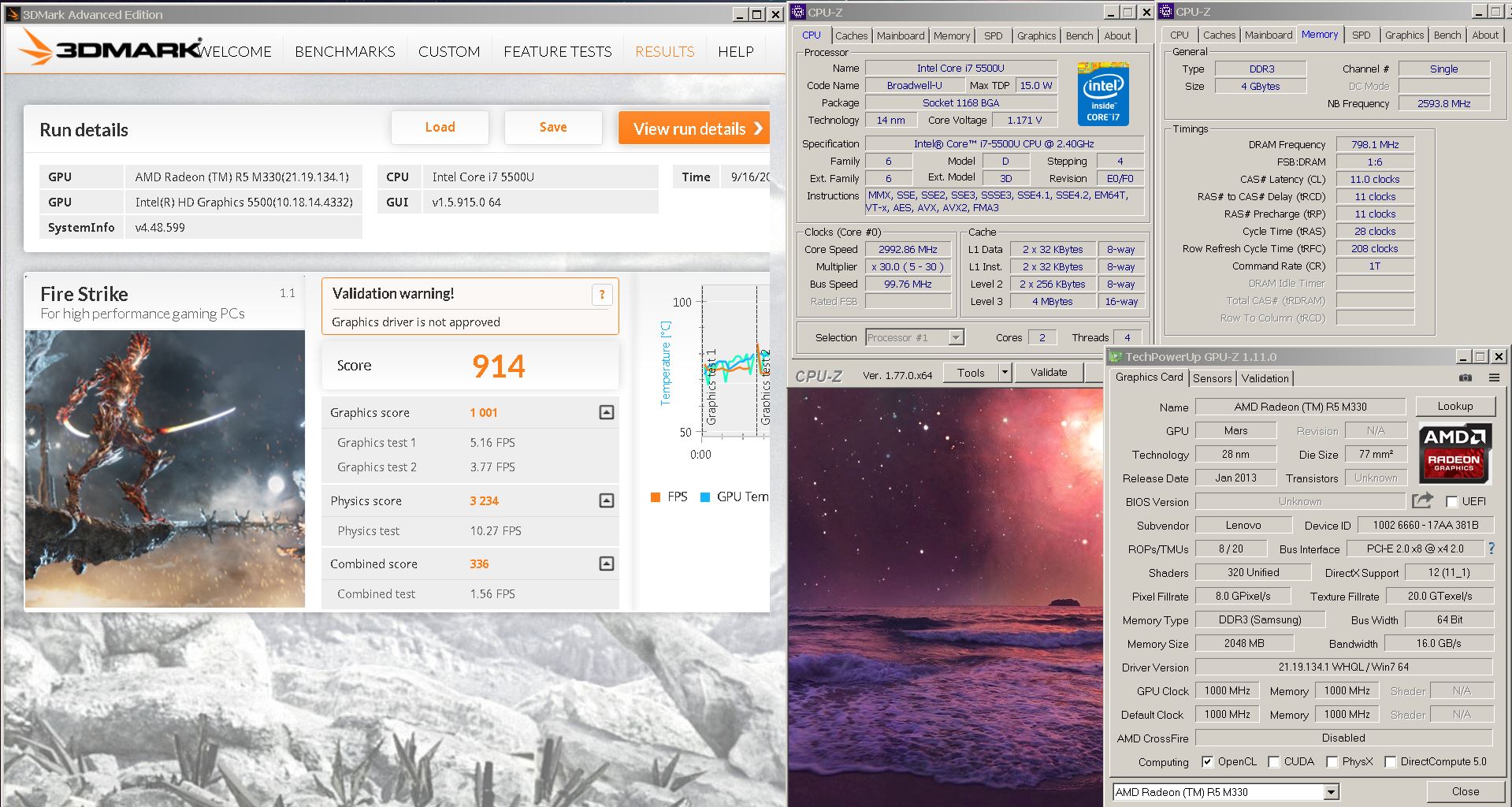
Task: Click the DRAM Frequency value field
Action: tap(1375, 144)
